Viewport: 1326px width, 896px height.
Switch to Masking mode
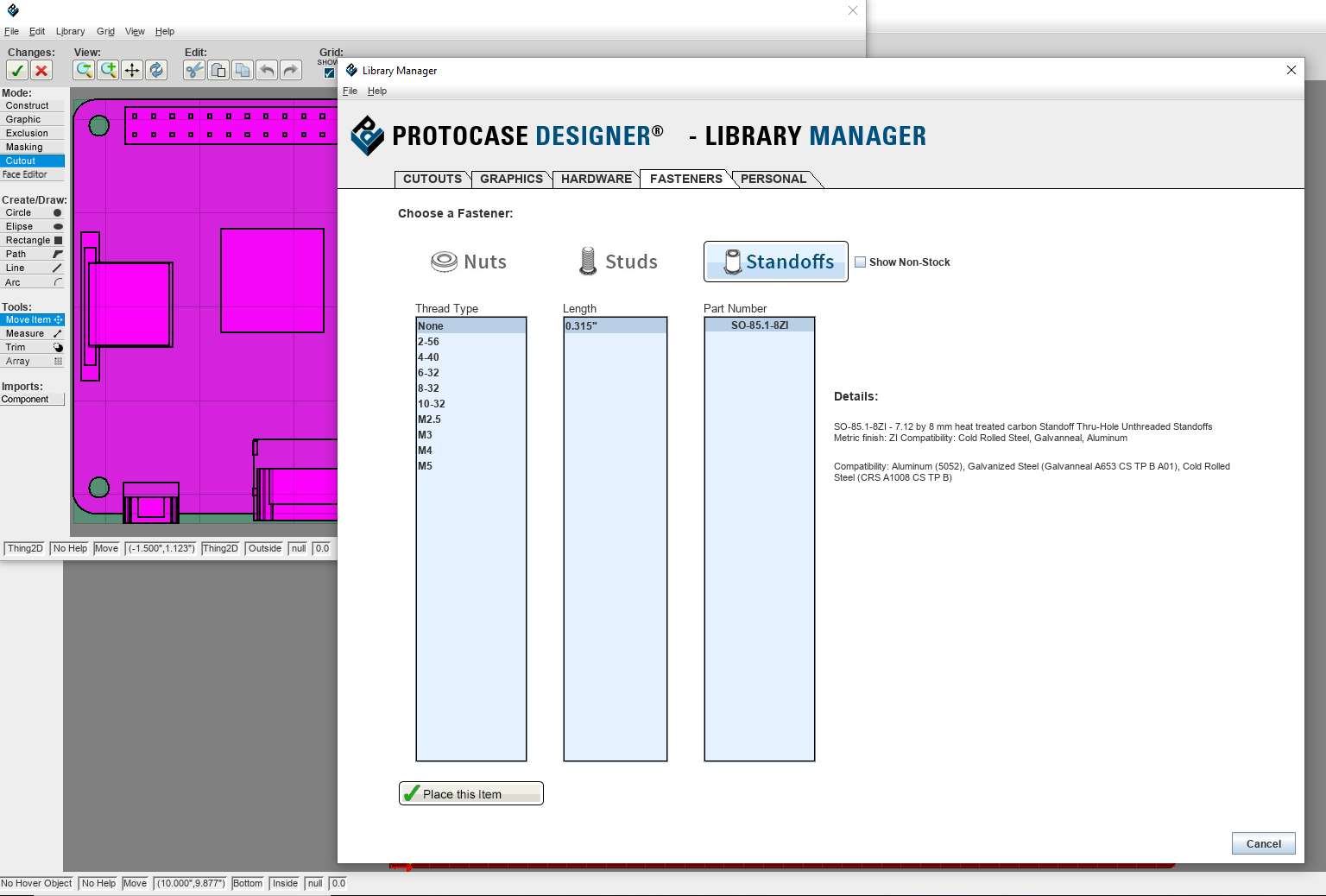coord(33,147)
